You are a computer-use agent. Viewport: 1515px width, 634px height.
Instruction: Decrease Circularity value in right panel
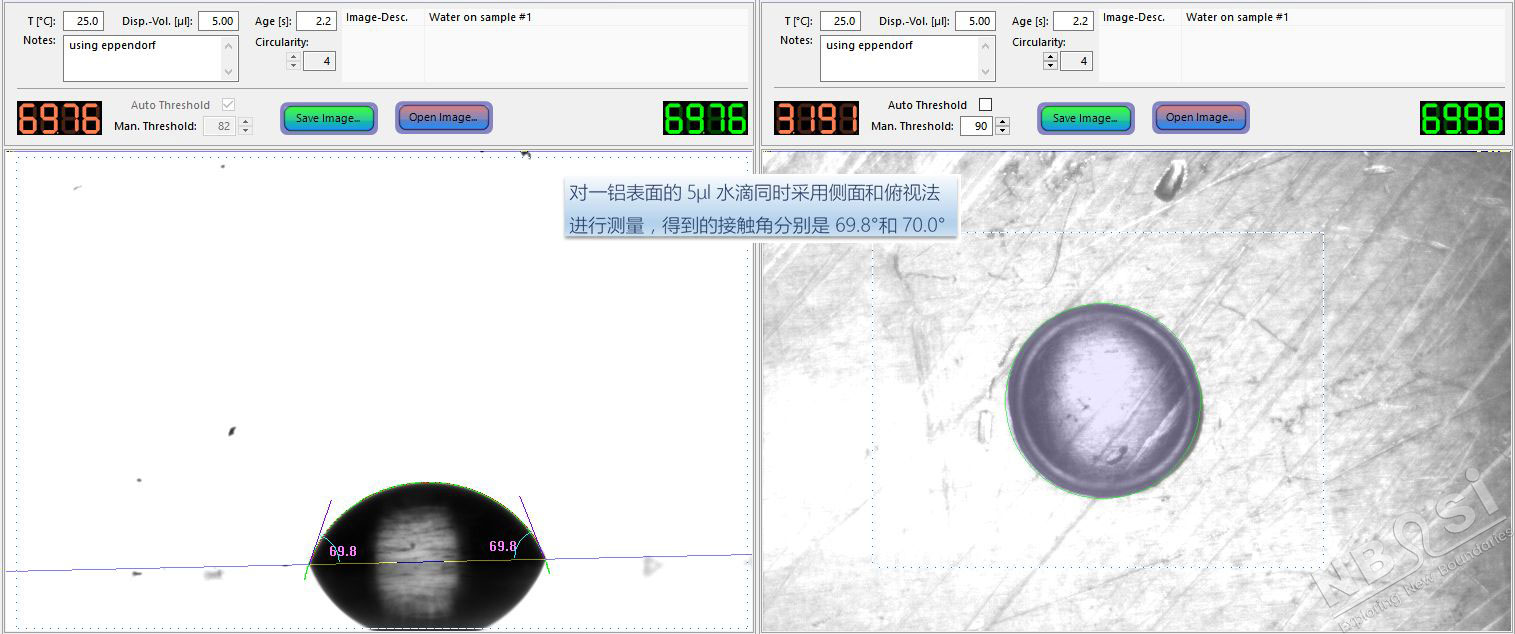tap(1050, 66)
